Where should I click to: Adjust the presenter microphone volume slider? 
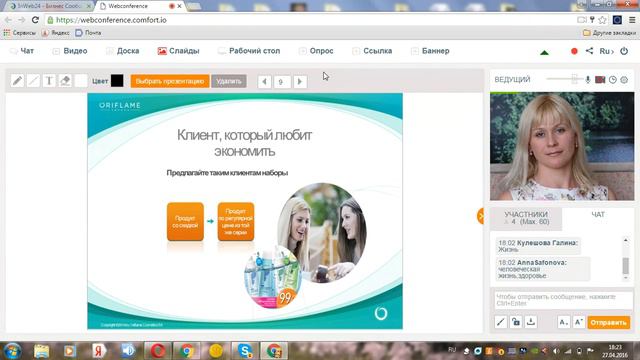(575, 79)
